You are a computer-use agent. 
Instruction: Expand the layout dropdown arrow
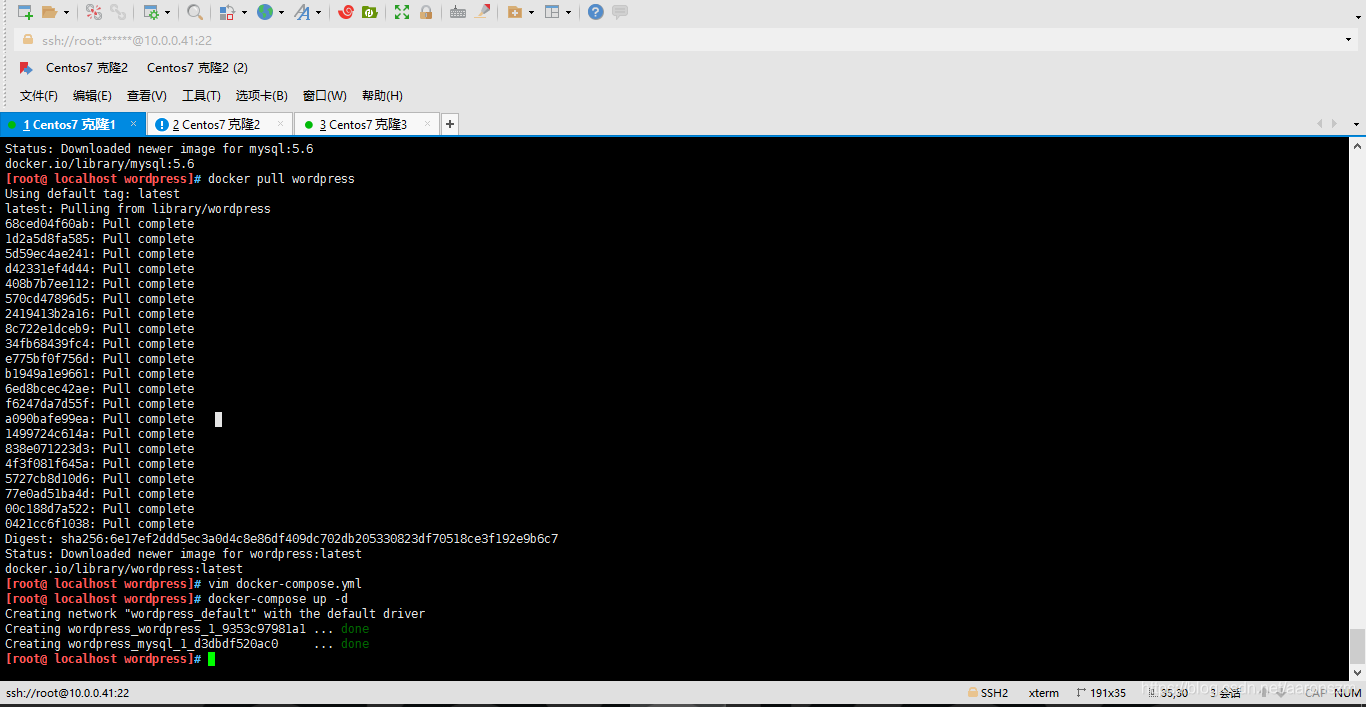(x=569, y=12)
